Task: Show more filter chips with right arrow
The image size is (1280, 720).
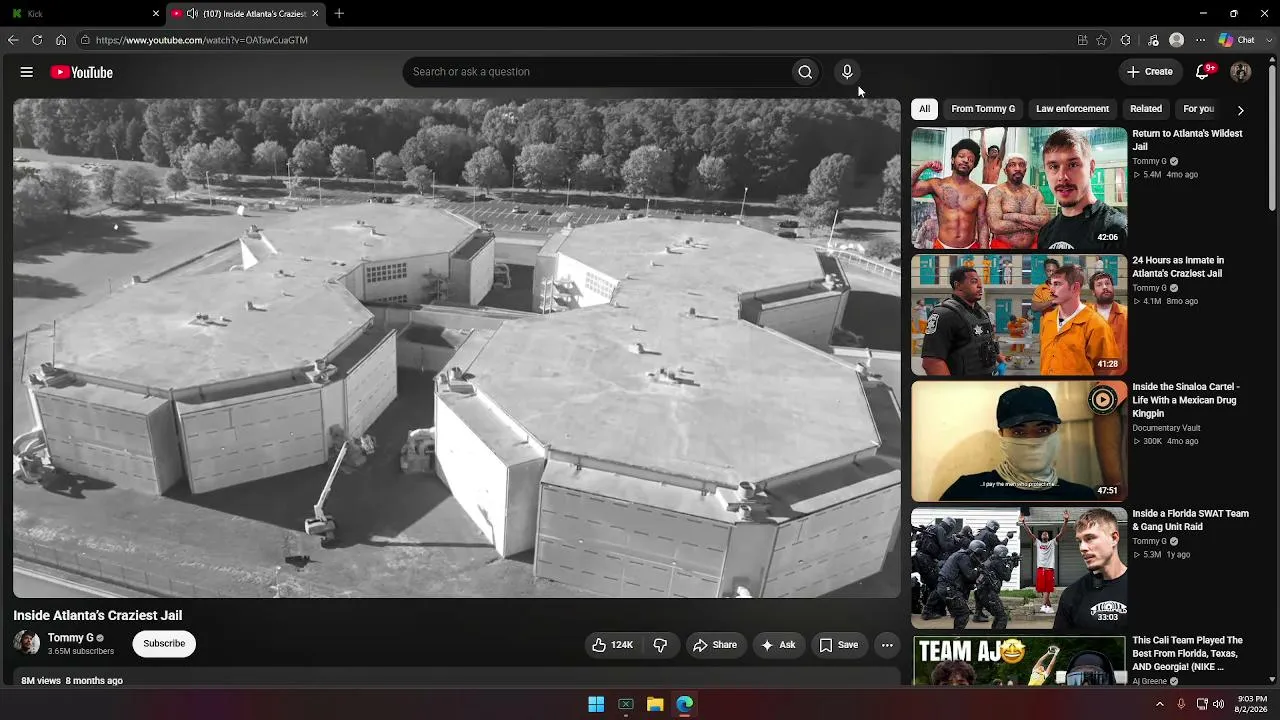Action: (1241, 110)
